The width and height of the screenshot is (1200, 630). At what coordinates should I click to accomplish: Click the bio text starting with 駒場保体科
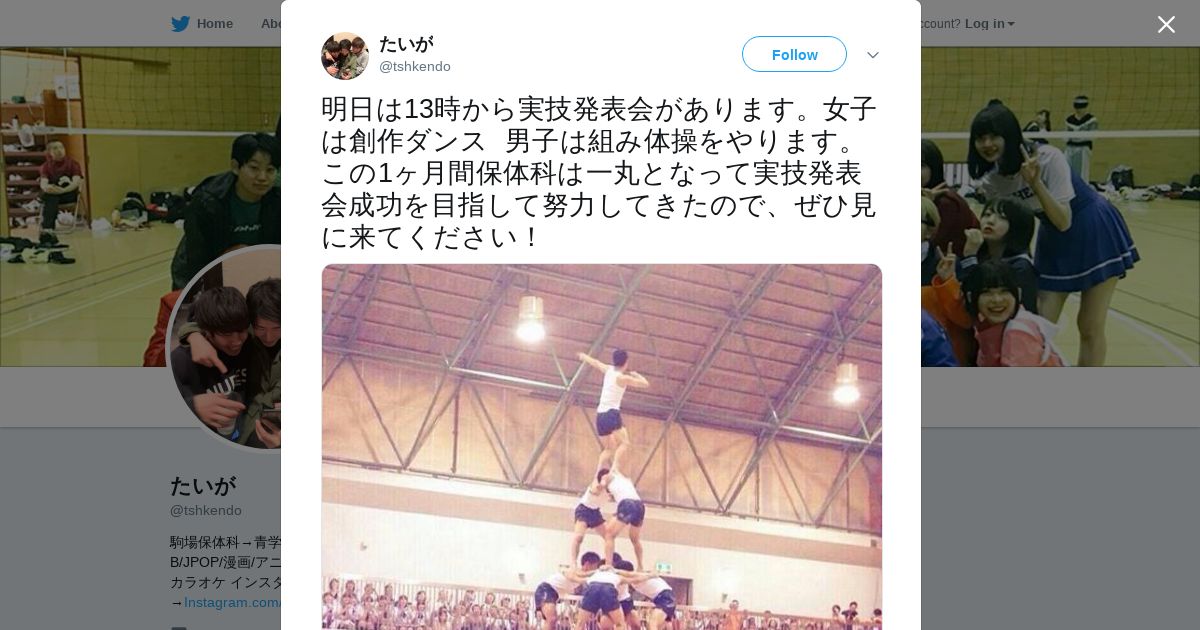[x=225, y=572]
